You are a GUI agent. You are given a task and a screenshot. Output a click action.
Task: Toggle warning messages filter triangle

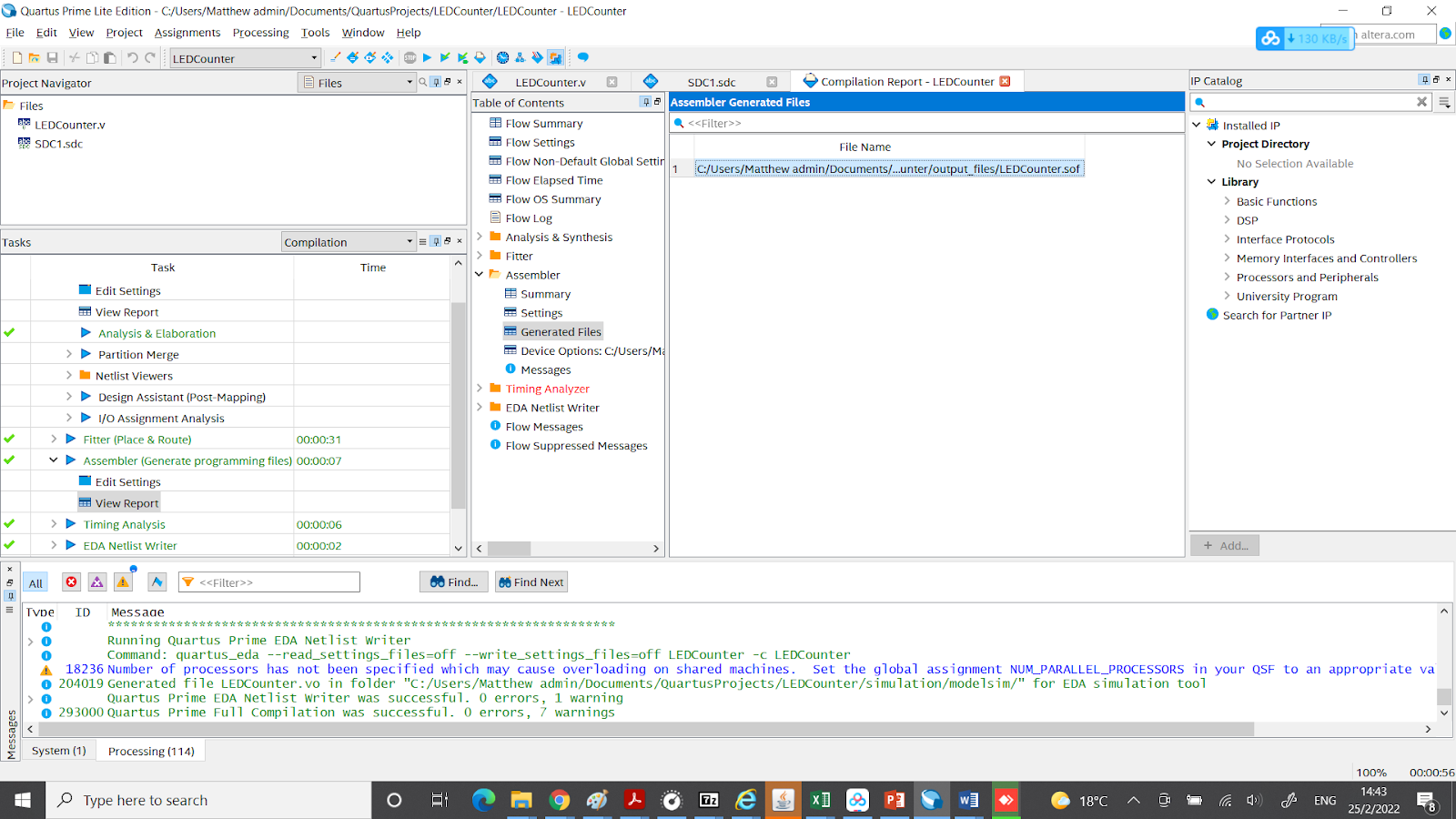click(123, 582)
